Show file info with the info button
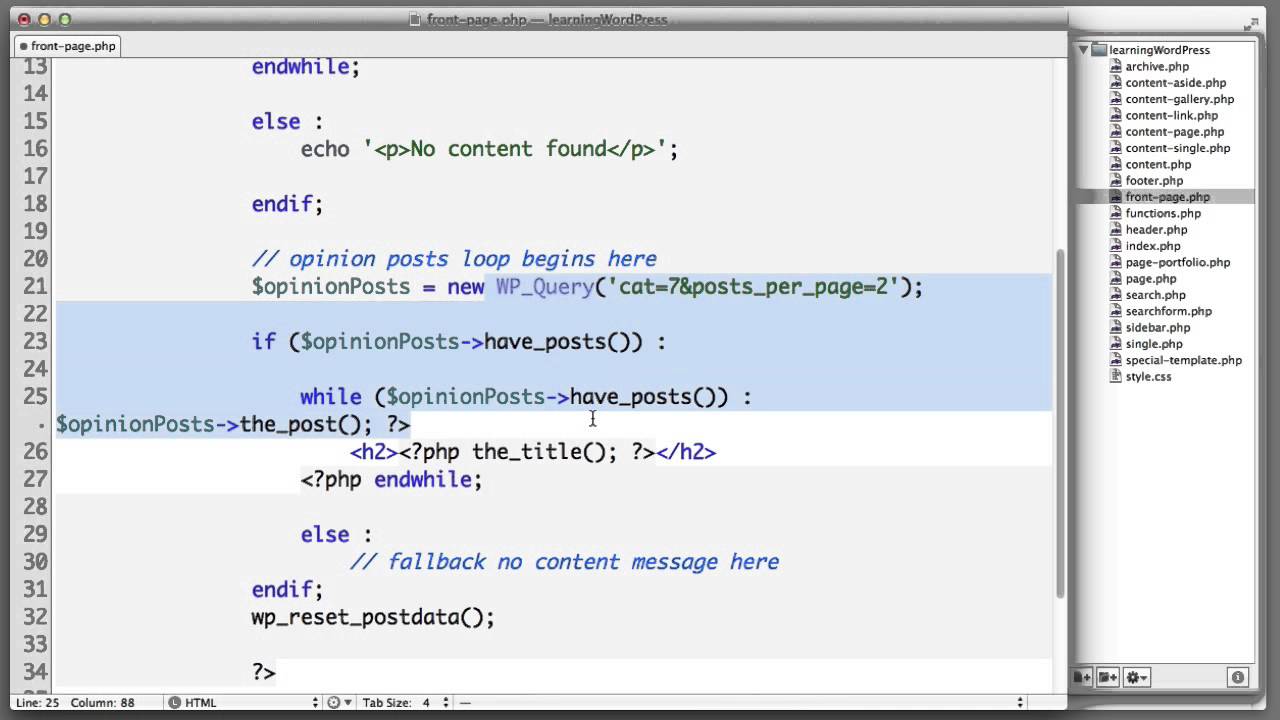1280x720 pixels. click(x=1237, y=678)
